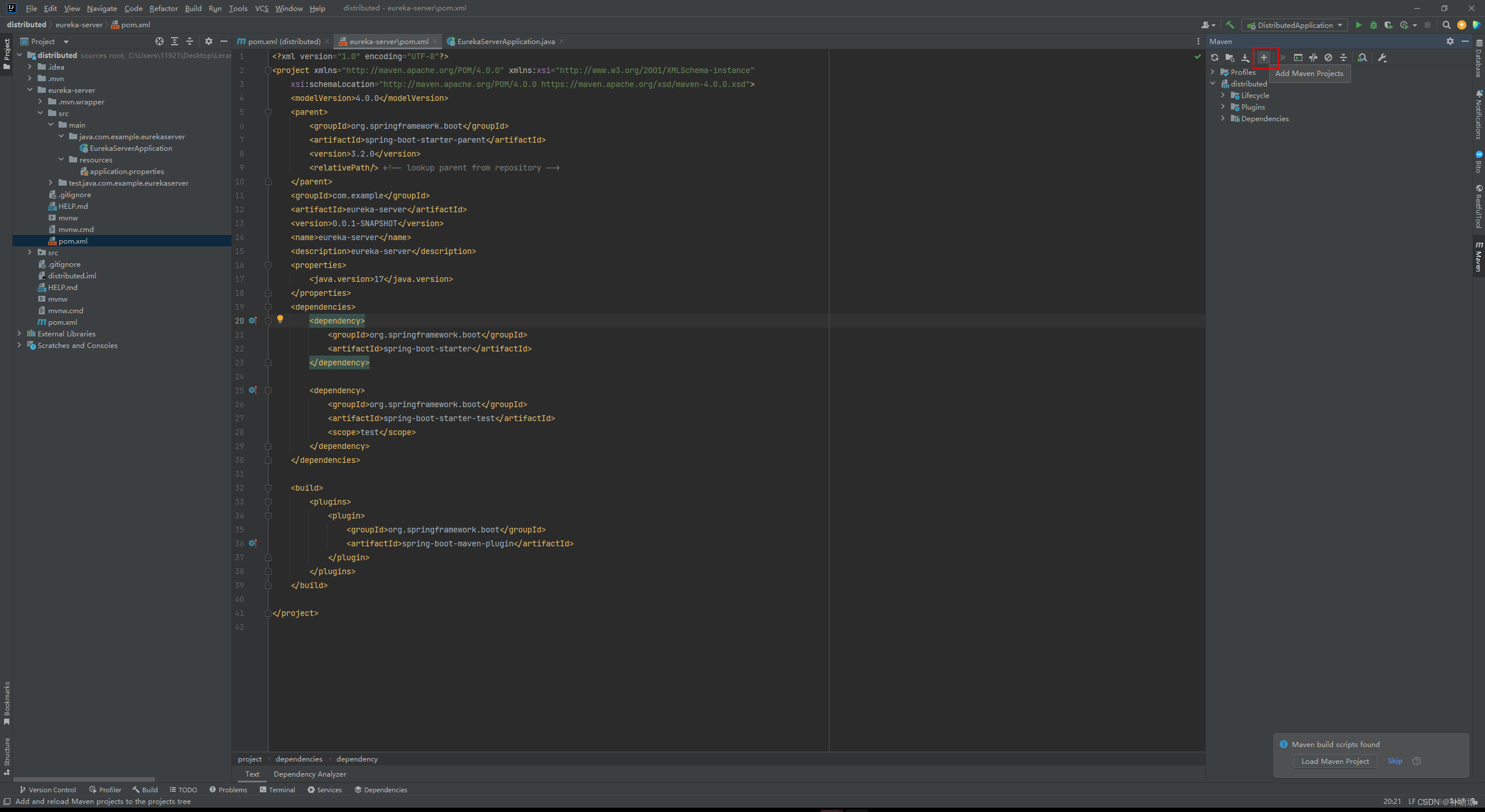Reload all Maven projects
Image resolution: width=1485 pixels, height=812 pixels.
tap(1215, 57)
